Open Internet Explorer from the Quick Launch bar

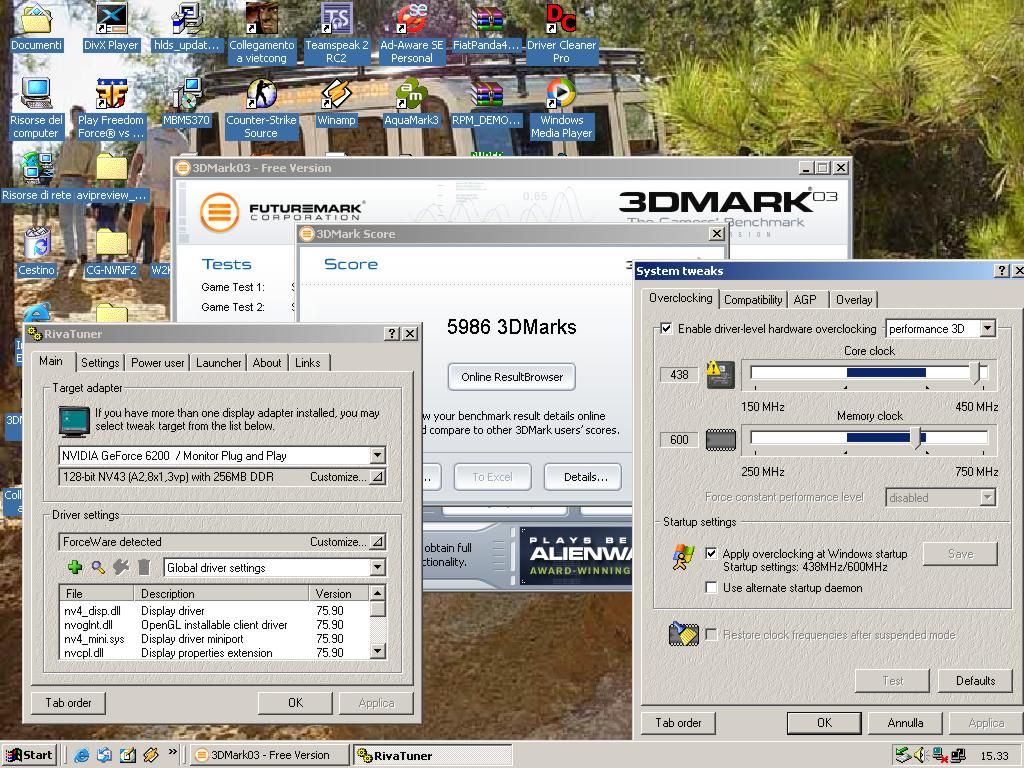[x=81, y=755]
